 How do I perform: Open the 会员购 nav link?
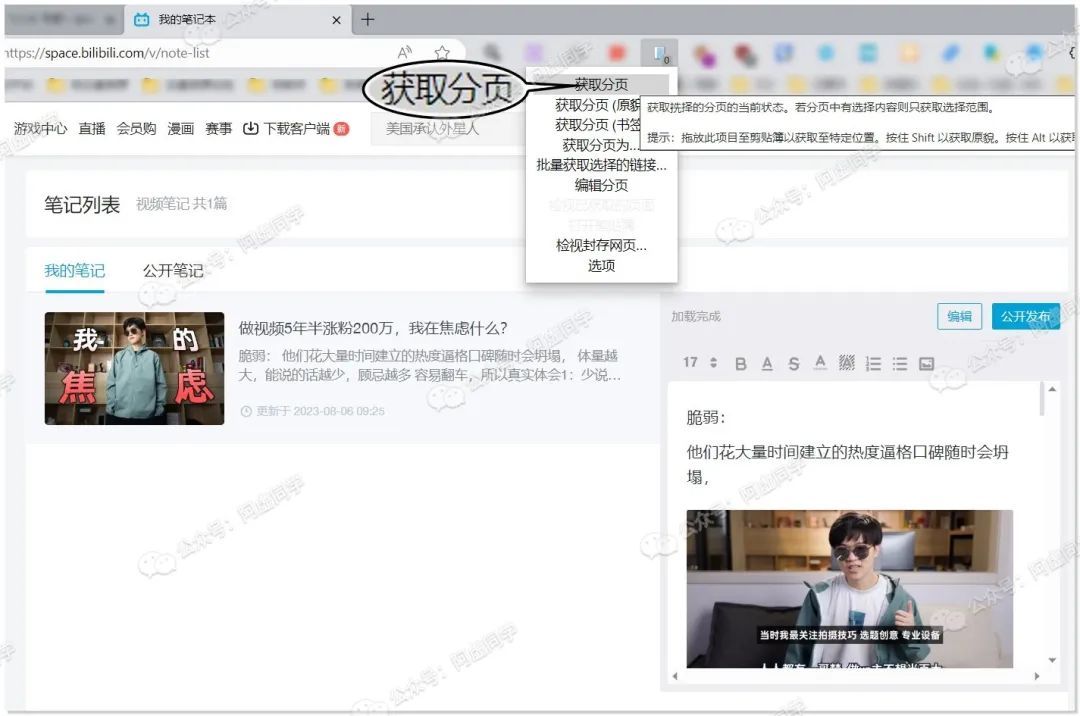[x=136, y=128]
